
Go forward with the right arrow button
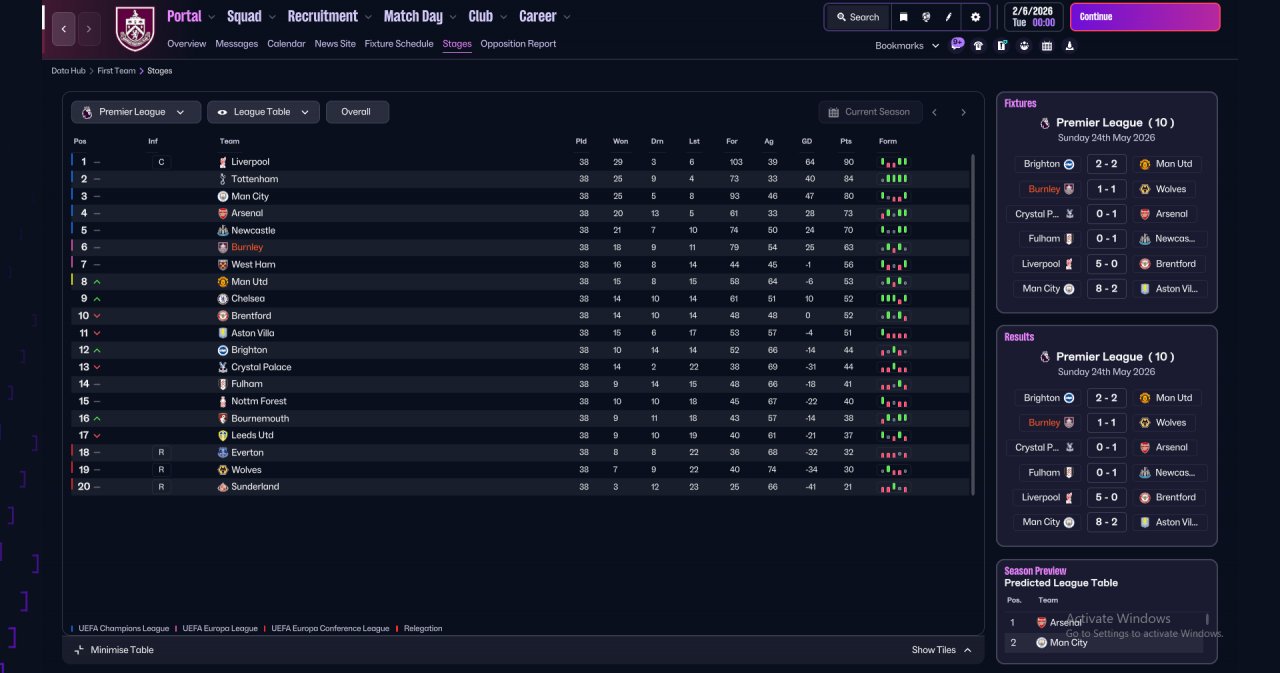tap(89, 29)
